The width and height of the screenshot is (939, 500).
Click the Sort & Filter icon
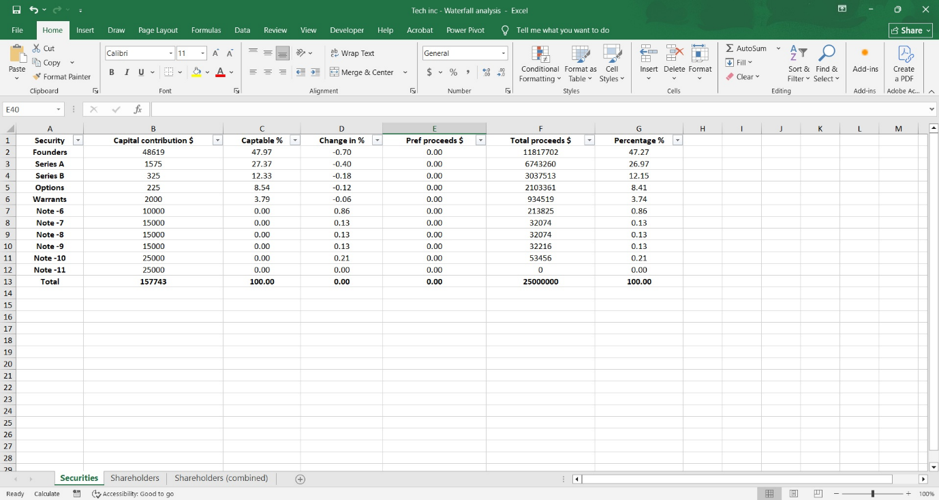pyautogui.click(x=798, y=54)
